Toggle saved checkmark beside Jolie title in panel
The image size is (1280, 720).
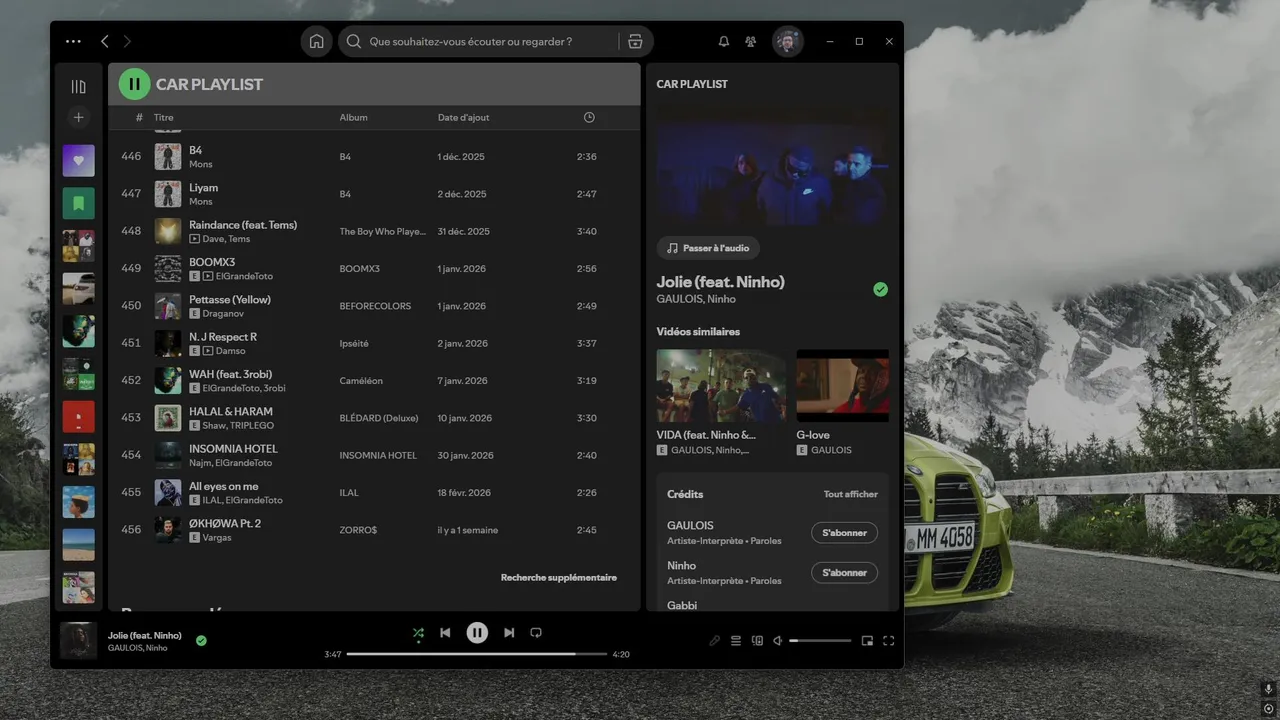click(x=880, y=289)
